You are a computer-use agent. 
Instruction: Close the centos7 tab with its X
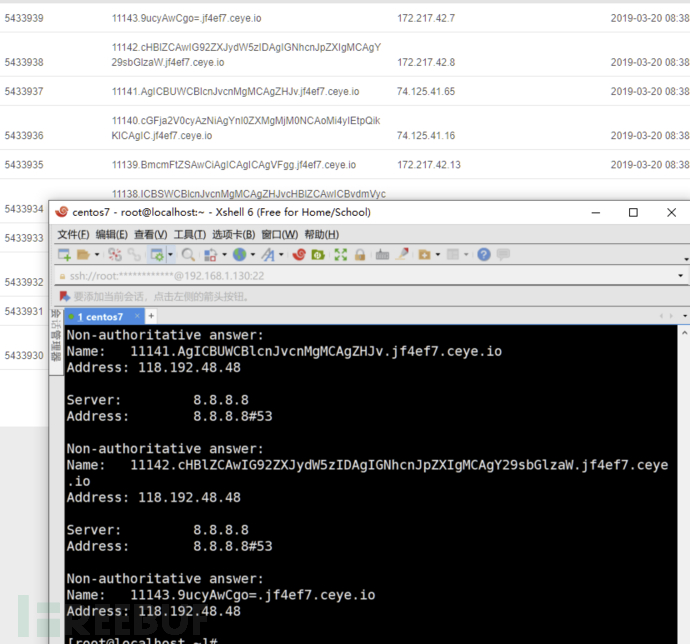tap(137, 316)
